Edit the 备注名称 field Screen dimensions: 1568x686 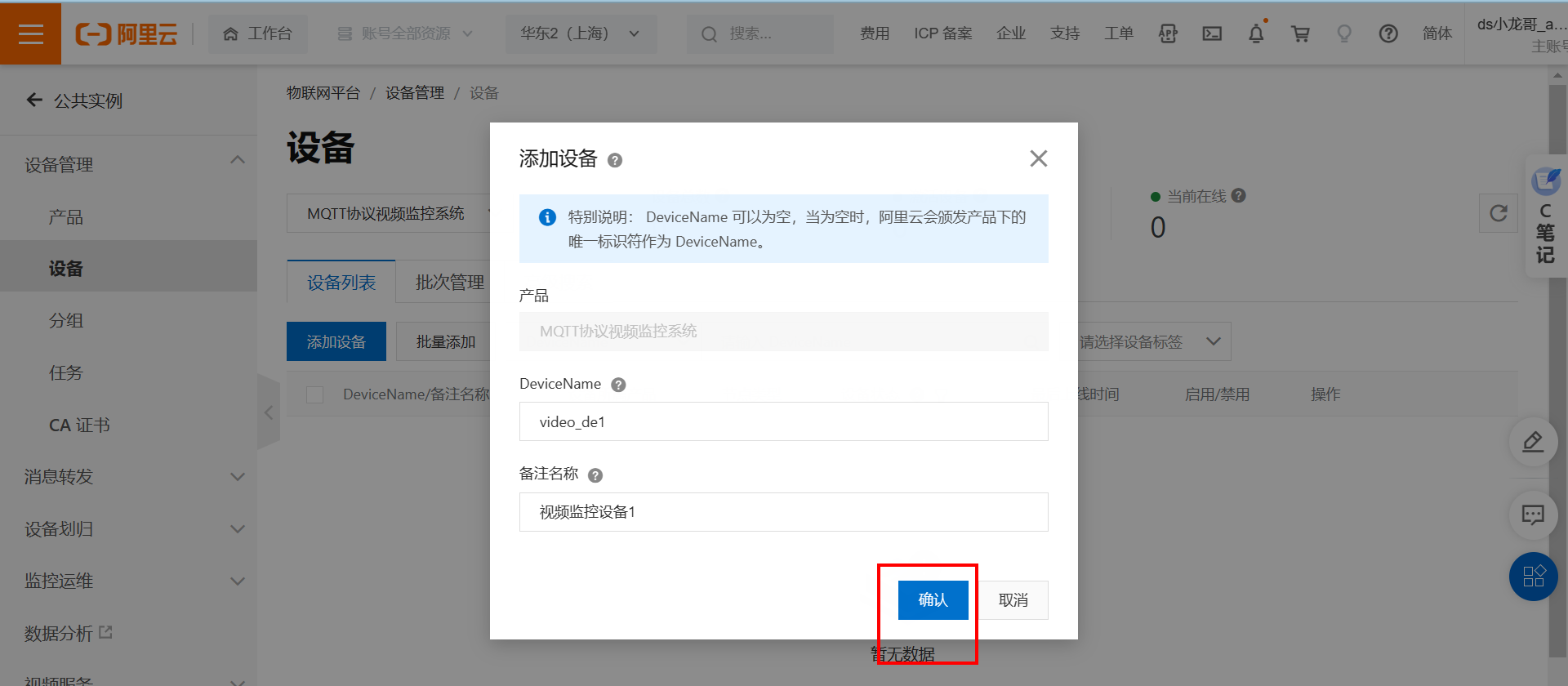click(784, 512)
